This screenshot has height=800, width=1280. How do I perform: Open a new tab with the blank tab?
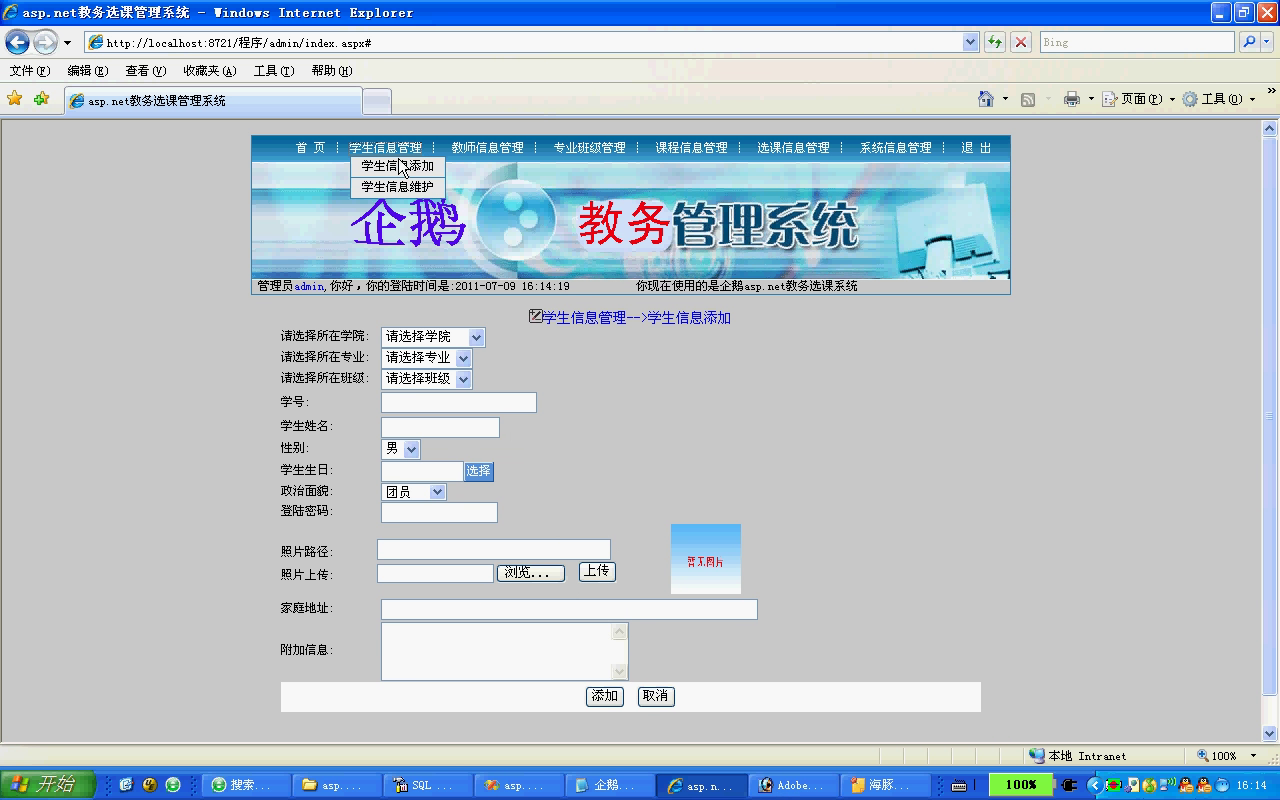pyautogui.click(x=377, y=101)
